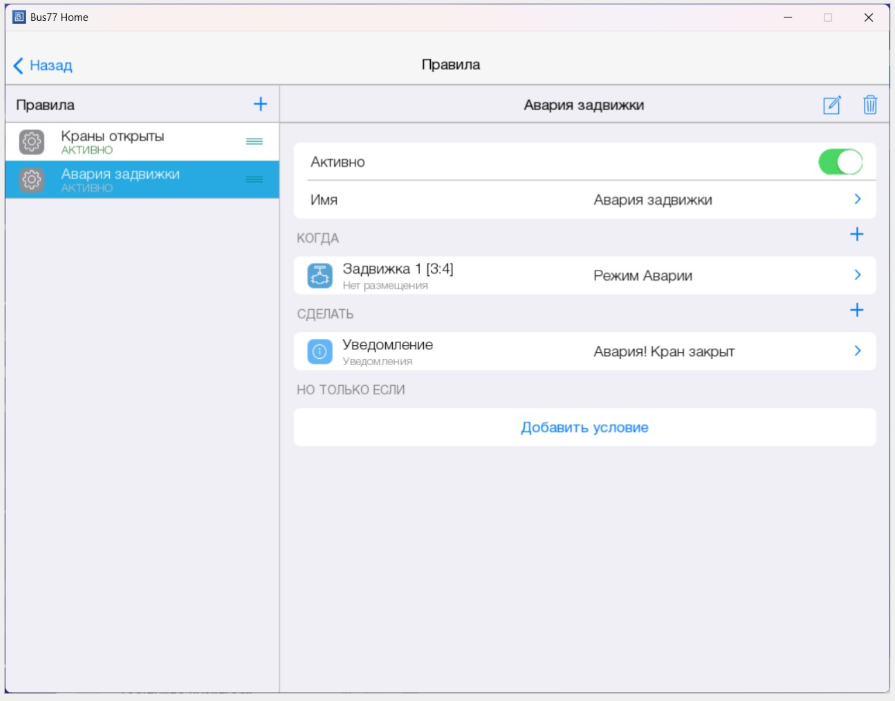This screenshot has height=701, width=895.
Task: Add a СДЕЛАТЬ action with plus
Action: 857,310
